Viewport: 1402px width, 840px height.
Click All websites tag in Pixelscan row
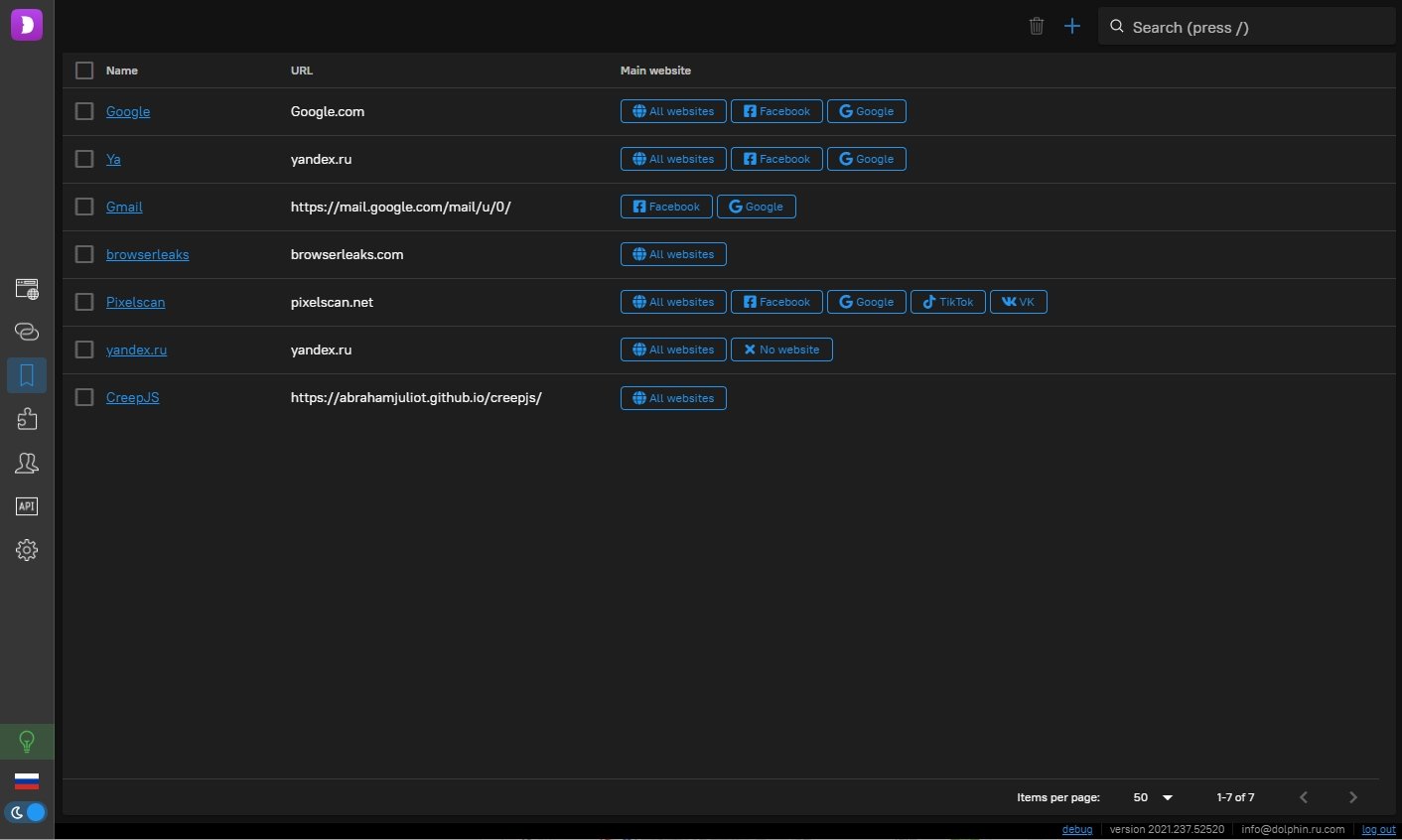(673, 302)
